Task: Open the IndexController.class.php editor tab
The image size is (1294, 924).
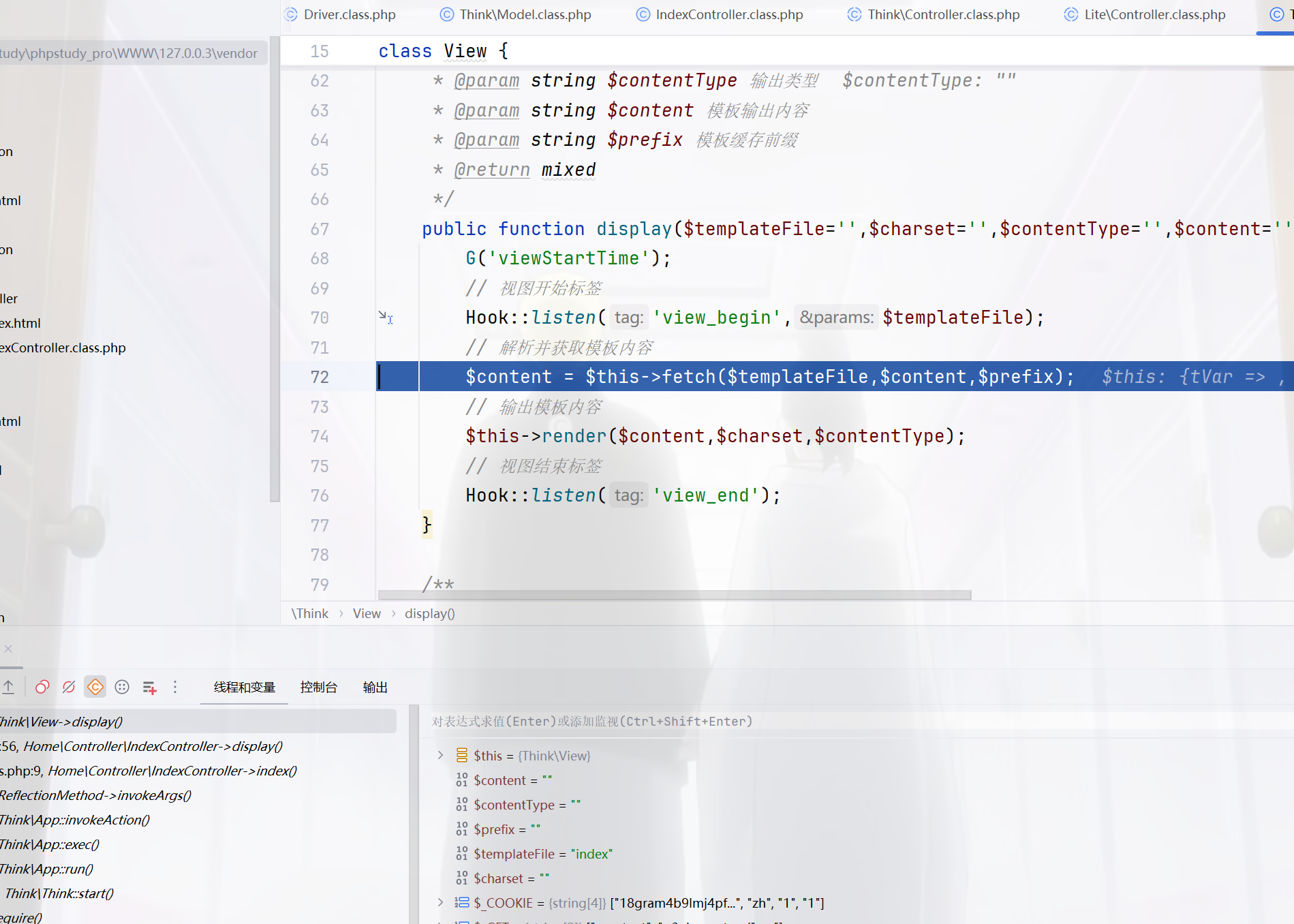Action: (728, 14)
